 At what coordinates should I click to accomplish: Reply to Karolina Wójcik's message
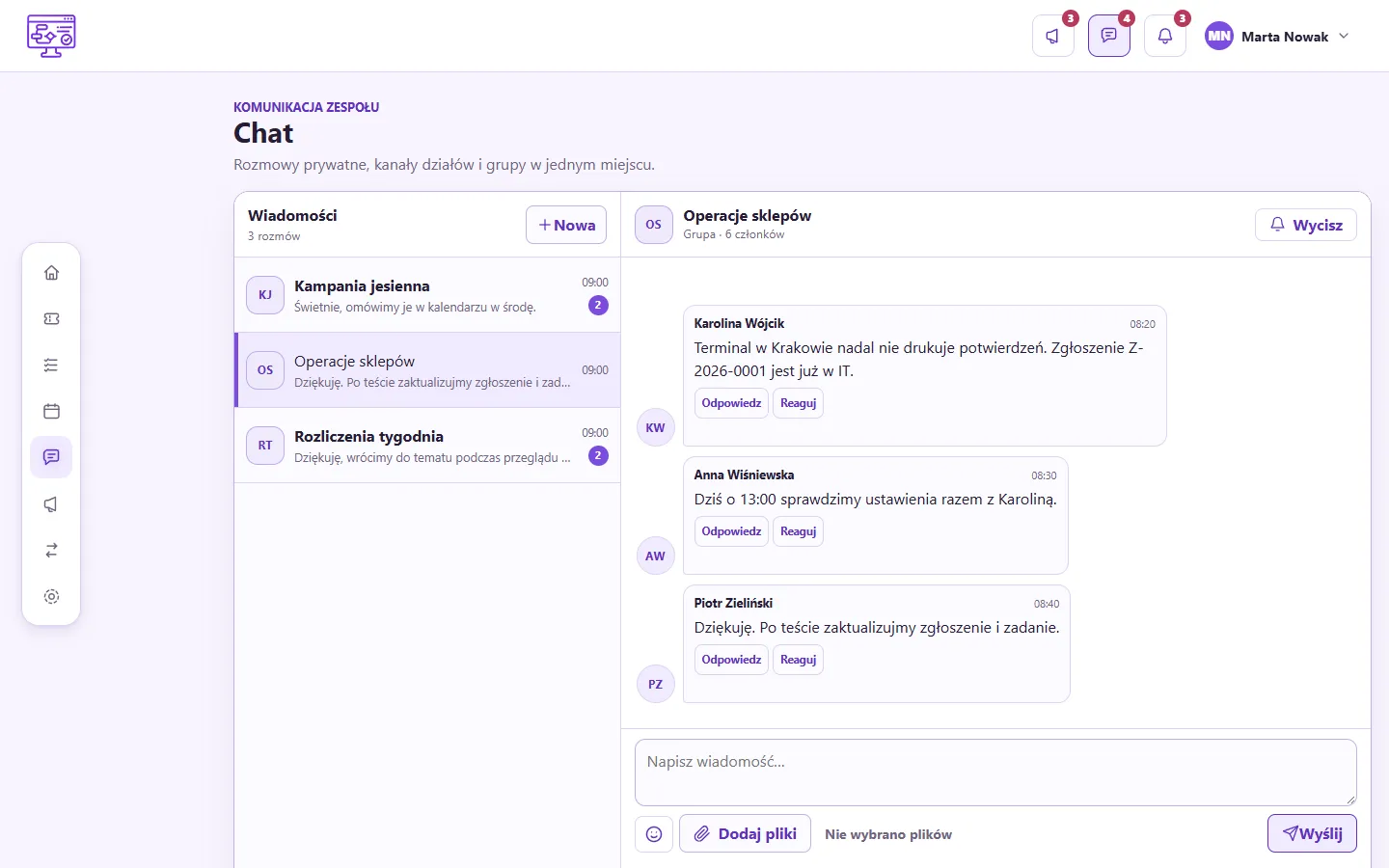tap(731, 403)
